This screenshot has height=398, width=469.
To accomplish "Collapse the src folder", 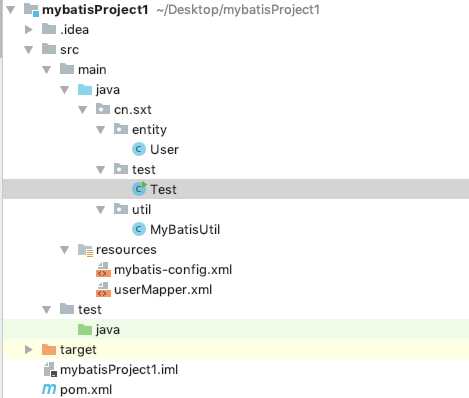I will click(29, 50).
